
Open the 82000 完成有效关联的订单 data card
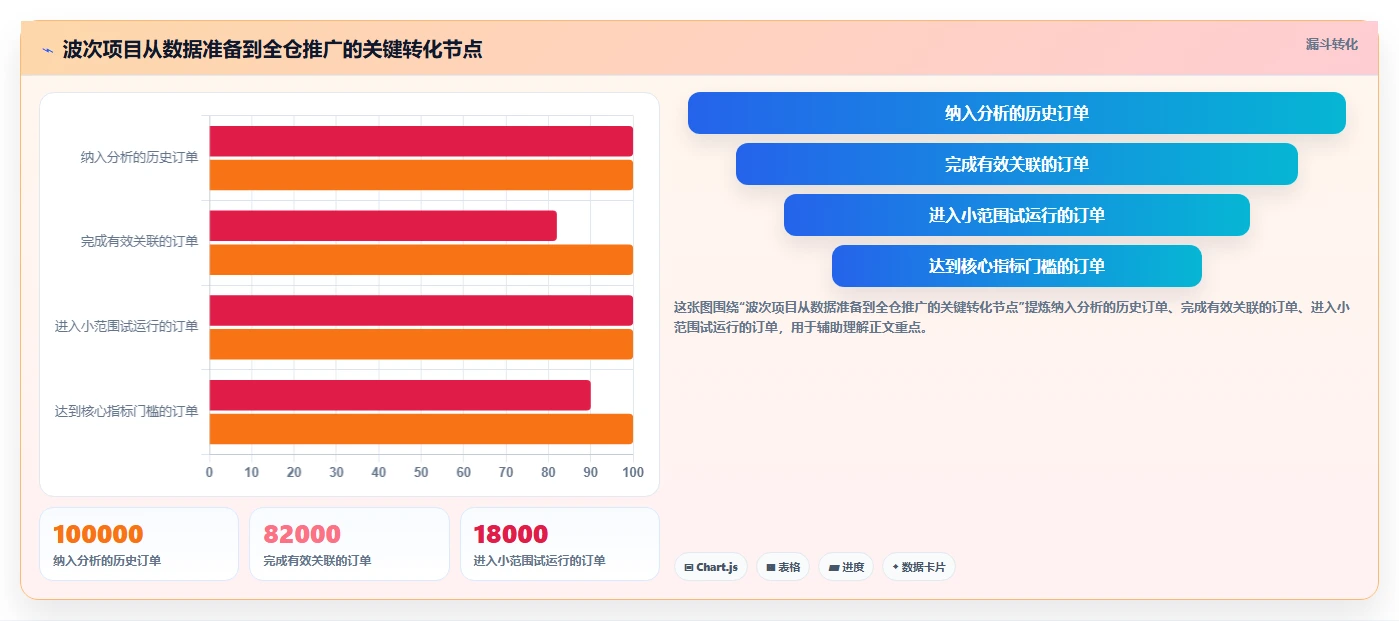click(x=349, y=544)
